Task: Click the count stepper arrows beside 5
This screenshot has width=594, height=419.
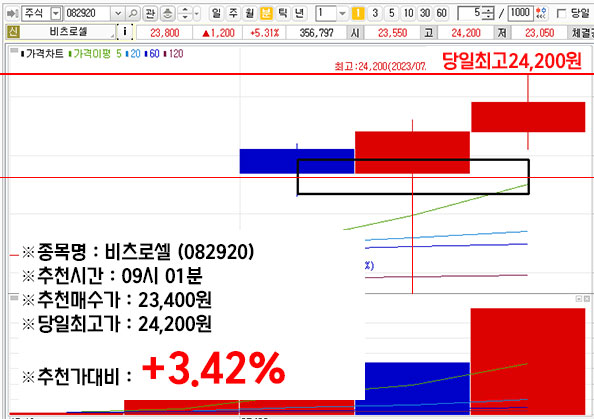Action: tap(489, 14)
